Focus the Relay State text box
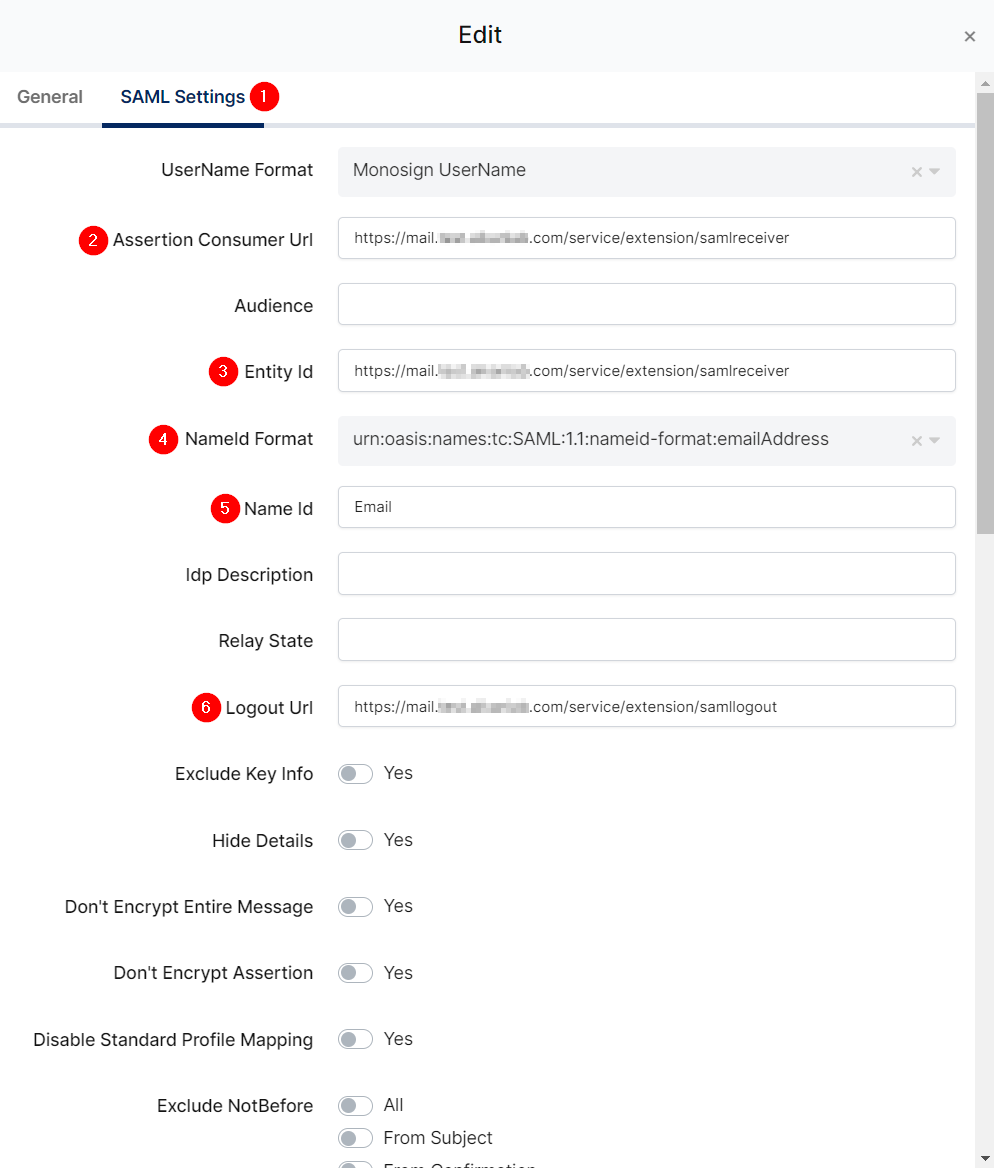The height and width of the screenshot is (1168, 994). [x=646, y=640]
